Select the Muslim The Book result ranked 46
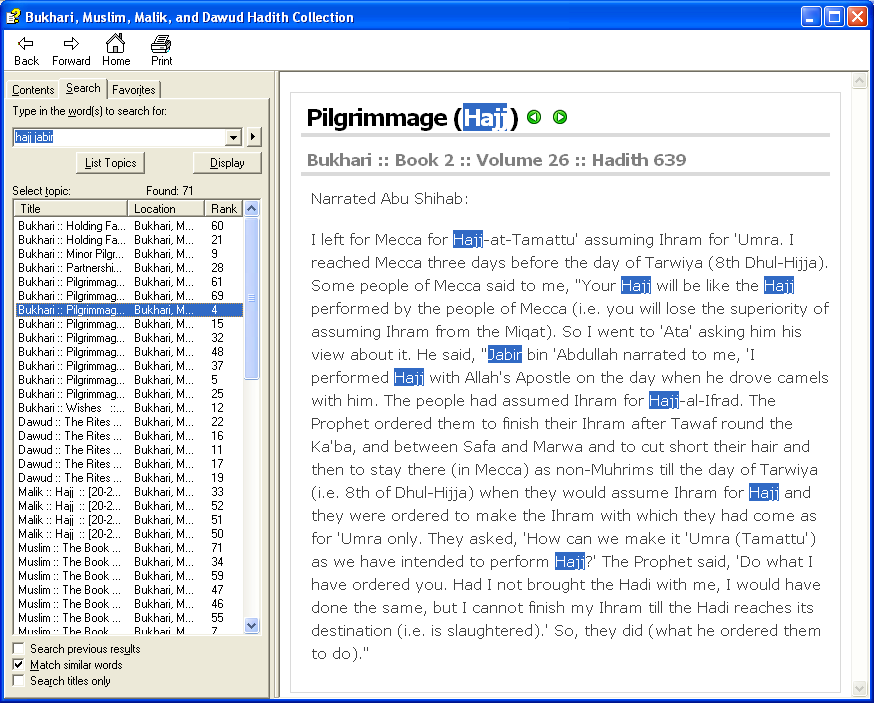 click(129, 604)
